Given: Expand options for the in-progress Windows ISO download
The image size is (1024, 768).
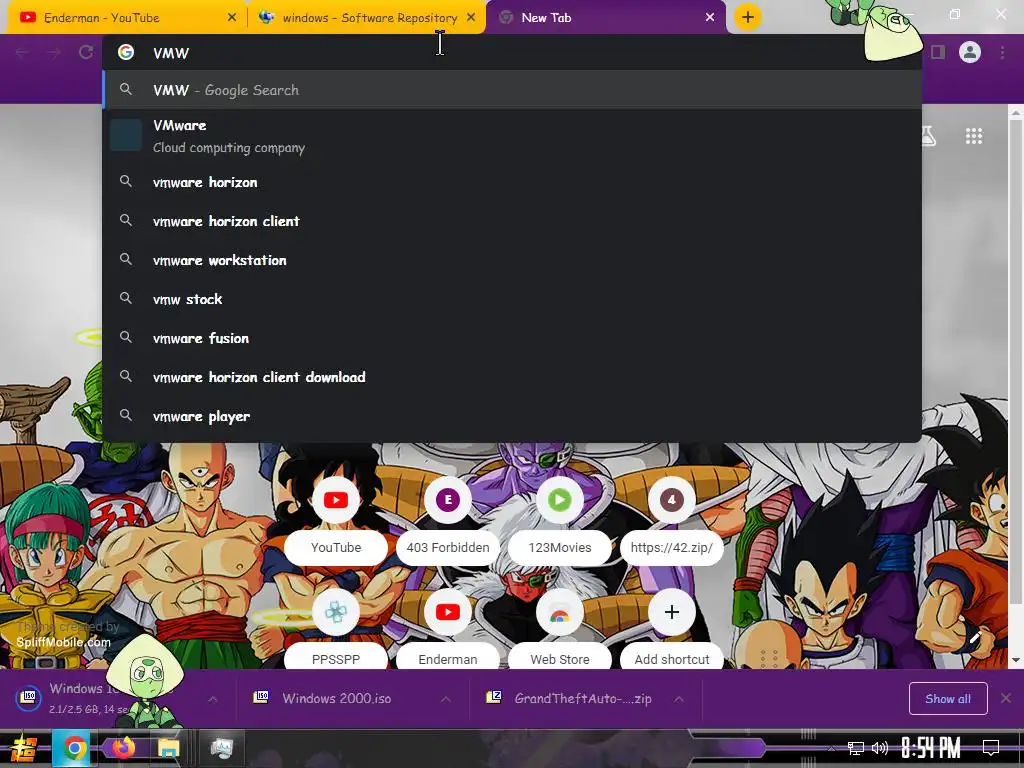Looking at the screenshot, I should tap(213, 699).
